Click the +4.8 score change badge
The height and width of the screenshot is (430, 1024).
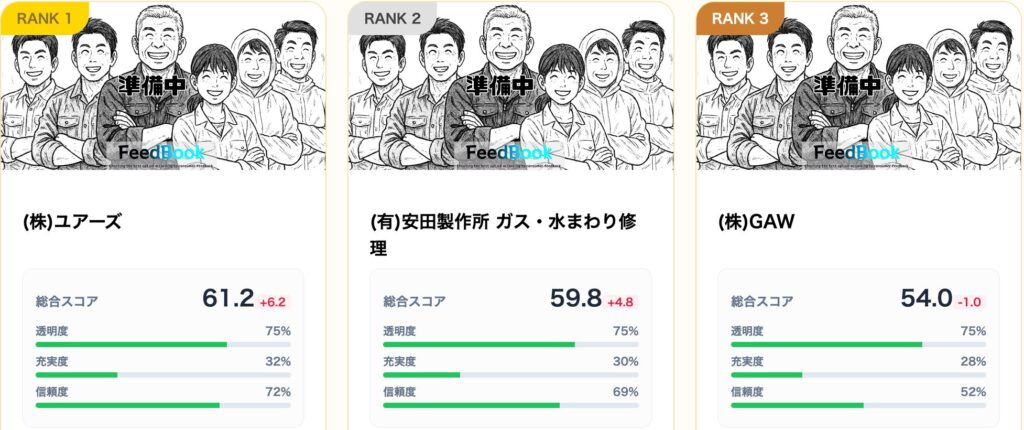coord(621,301)
